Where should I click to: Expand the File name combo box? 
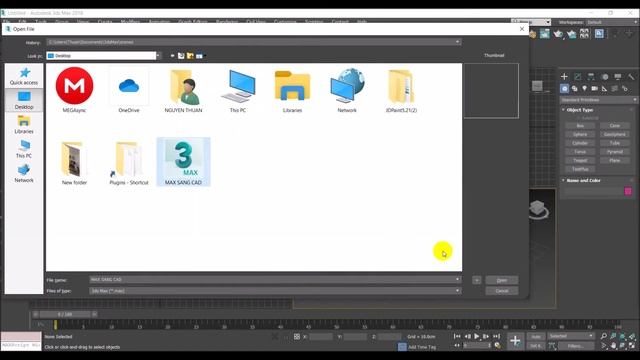457,280
